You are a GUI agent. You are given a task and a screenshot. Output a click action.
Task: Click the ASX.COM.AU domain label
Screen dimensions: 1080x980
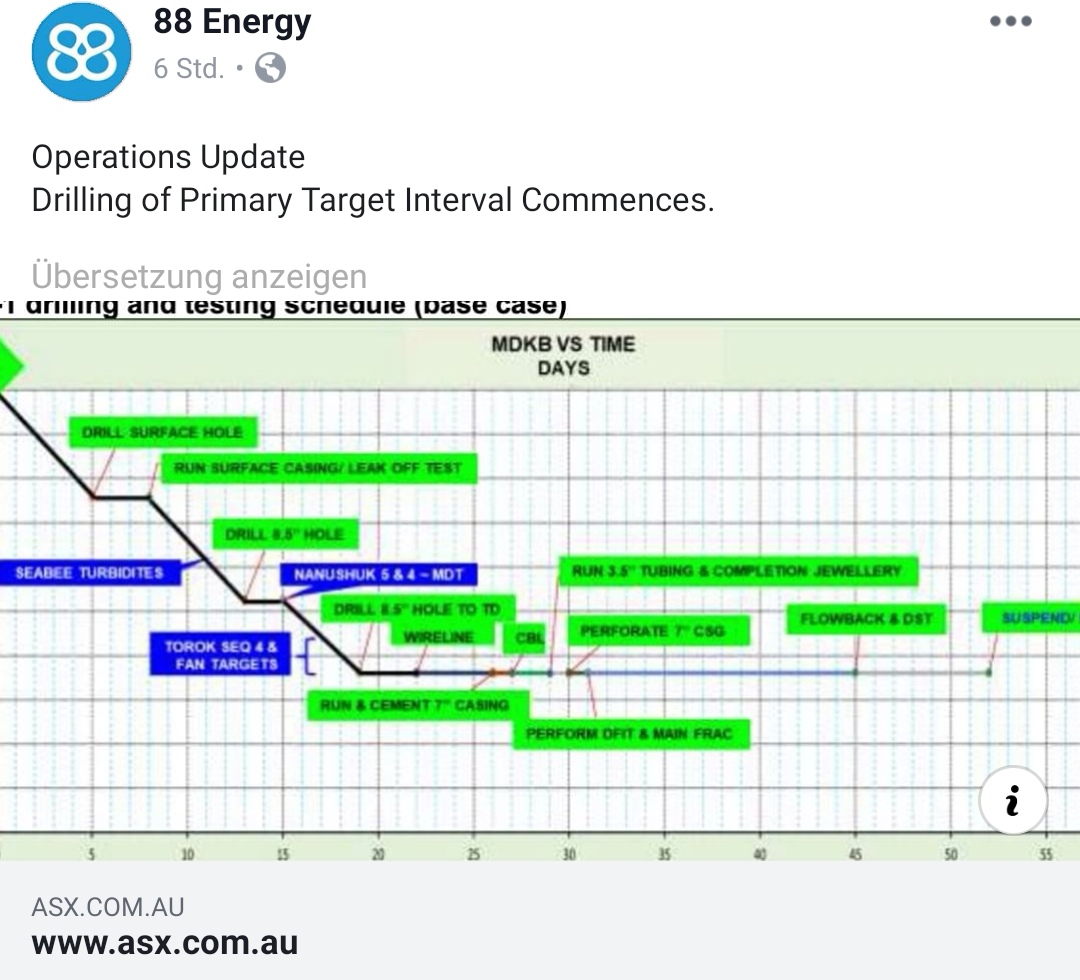(x=108, y=907)
